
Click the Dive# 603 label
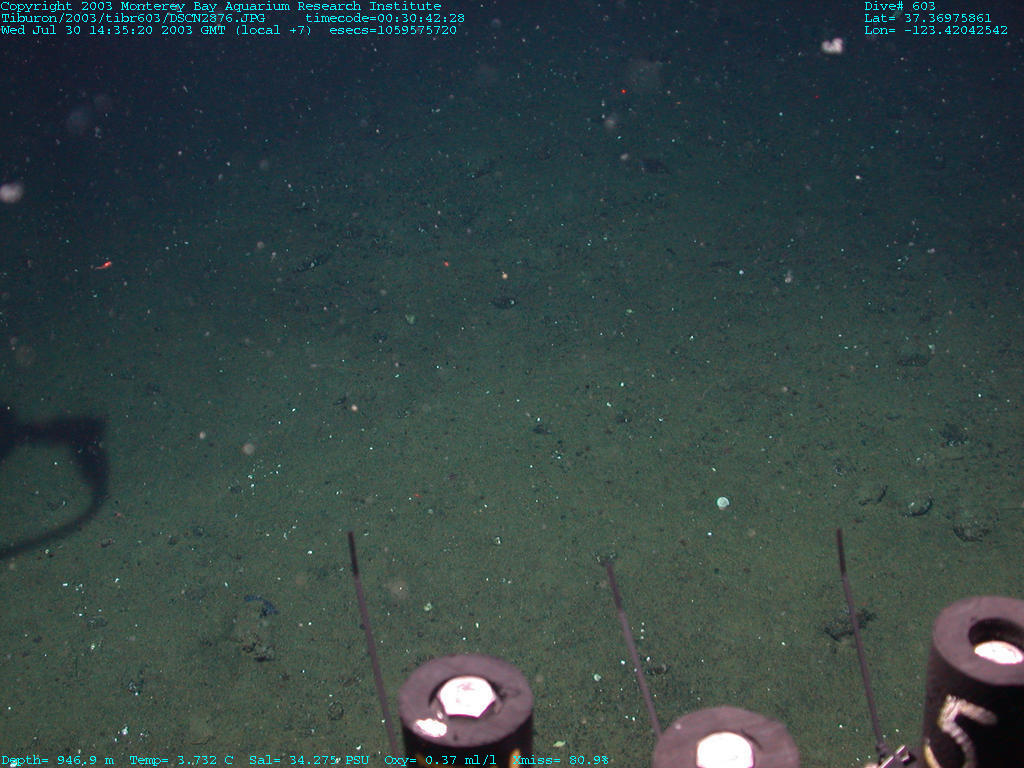(899, 7)
